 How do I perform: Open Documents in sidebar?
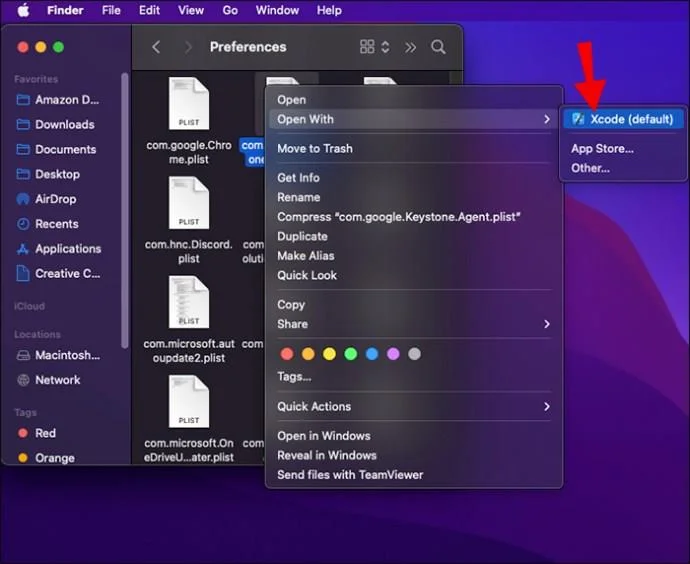coord(56,149)
